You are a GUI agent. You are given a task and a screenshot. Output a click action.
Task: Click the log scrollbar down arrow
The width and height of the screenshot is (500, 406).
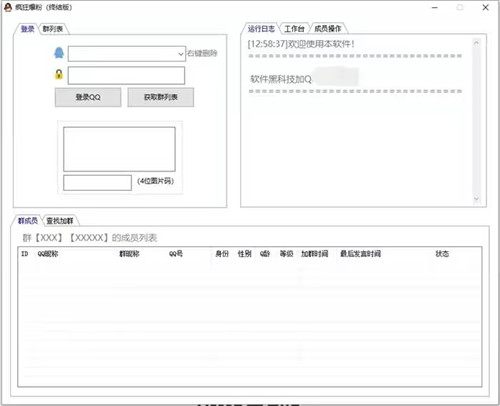pyautogui.click(x=476, y=199)
